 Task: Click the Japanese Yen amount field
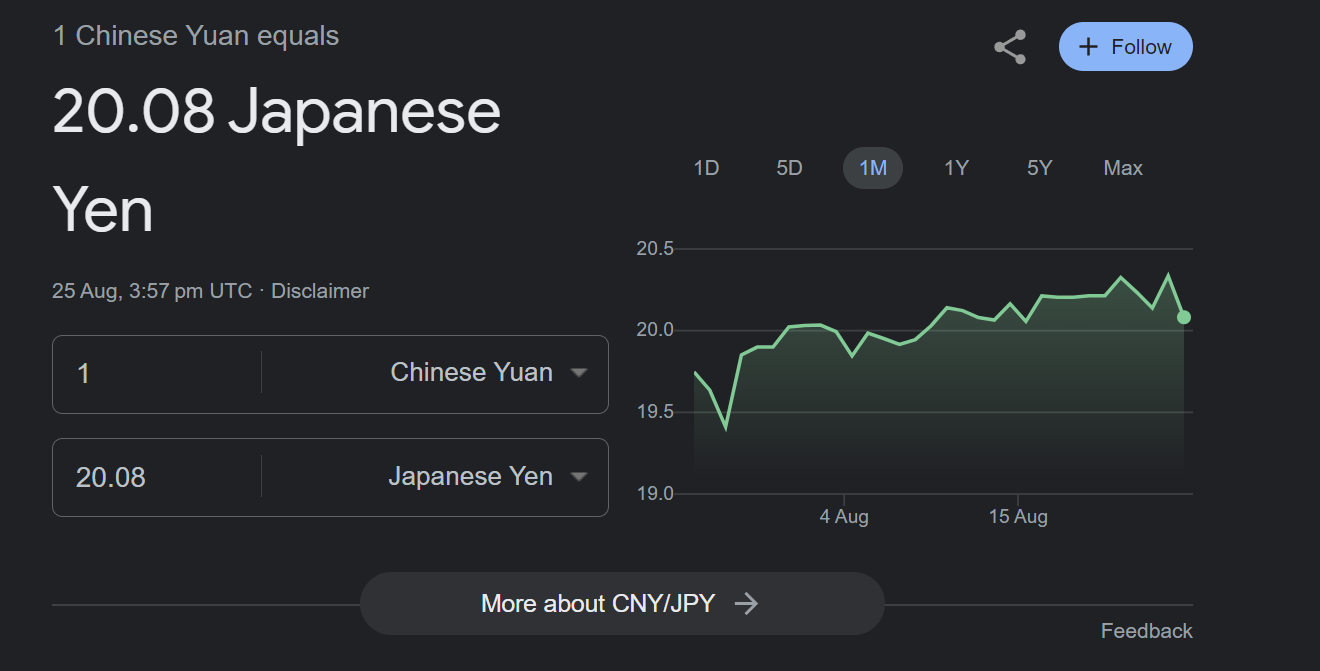click(160, 477)
